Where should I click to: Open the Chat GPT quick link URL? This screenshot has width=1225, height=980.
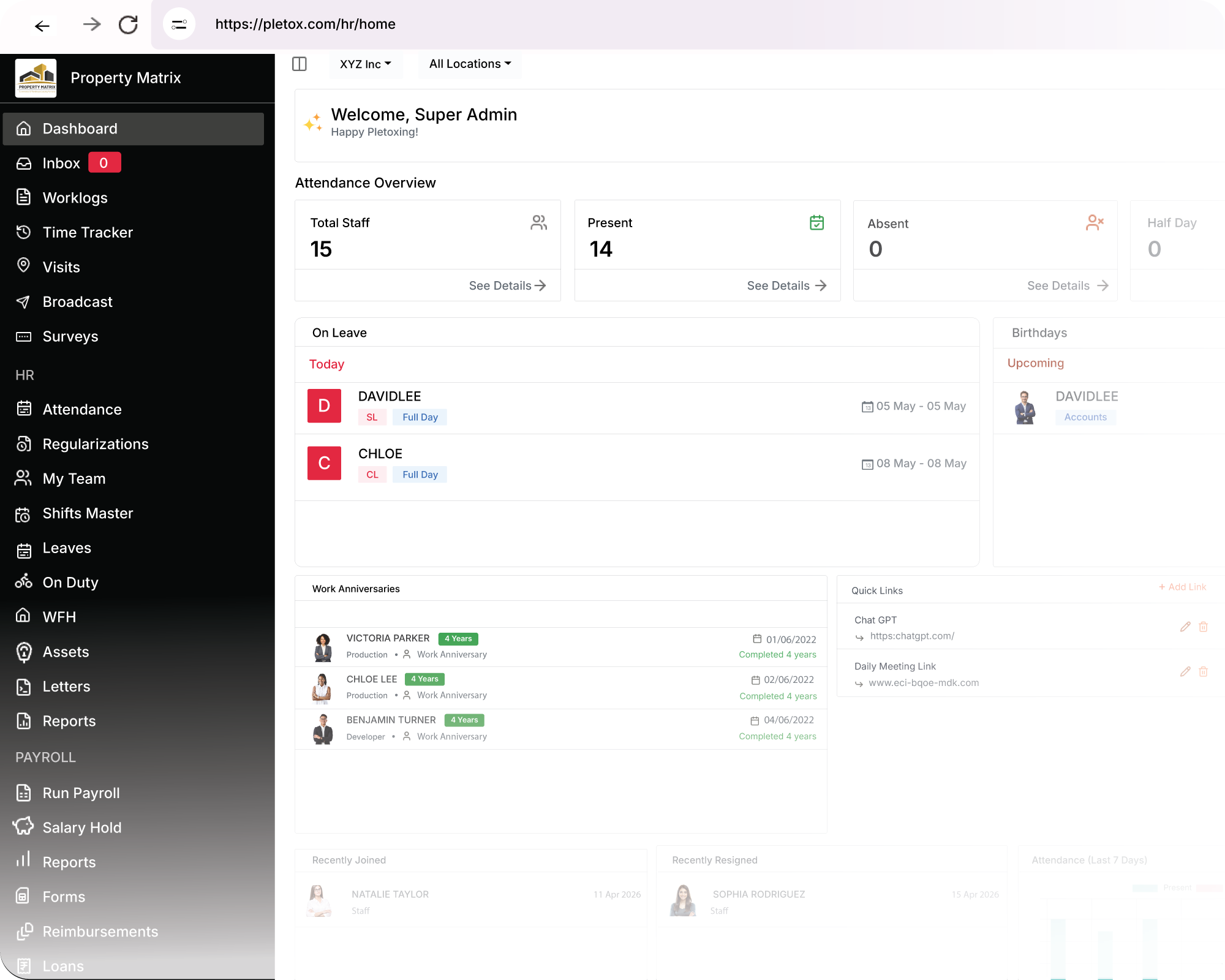point(912,636)
